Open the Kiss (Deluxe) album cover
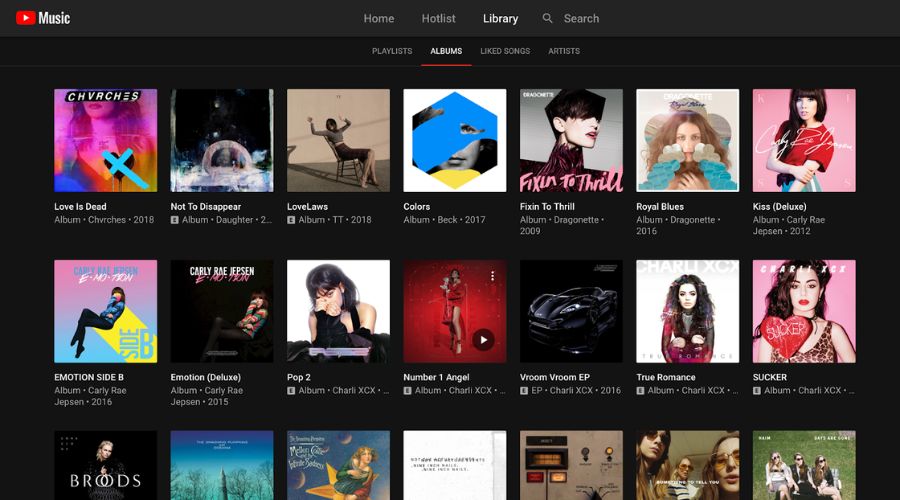The width and height of the screenshot is (900, 500). tap(804, 140)
